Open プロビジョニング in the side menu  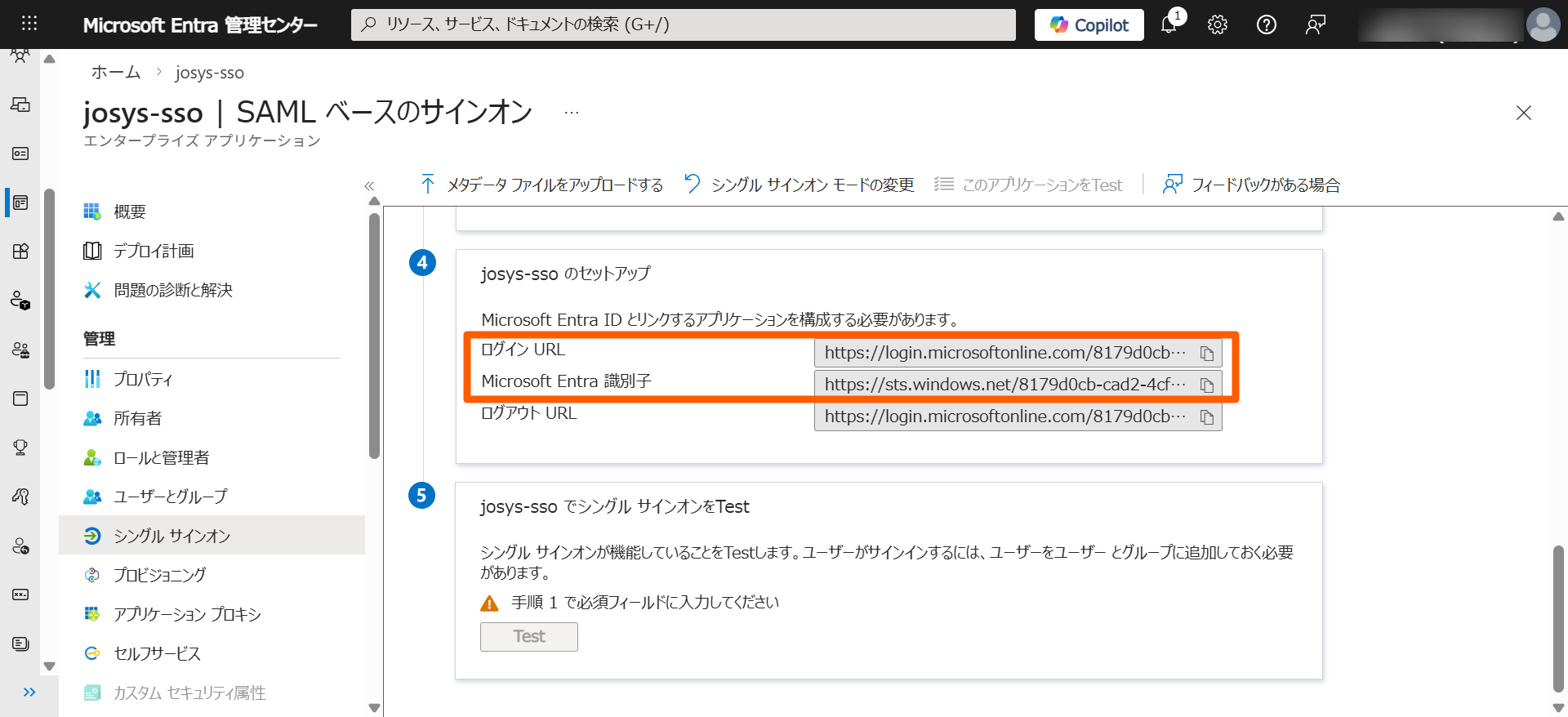point(159,575)
